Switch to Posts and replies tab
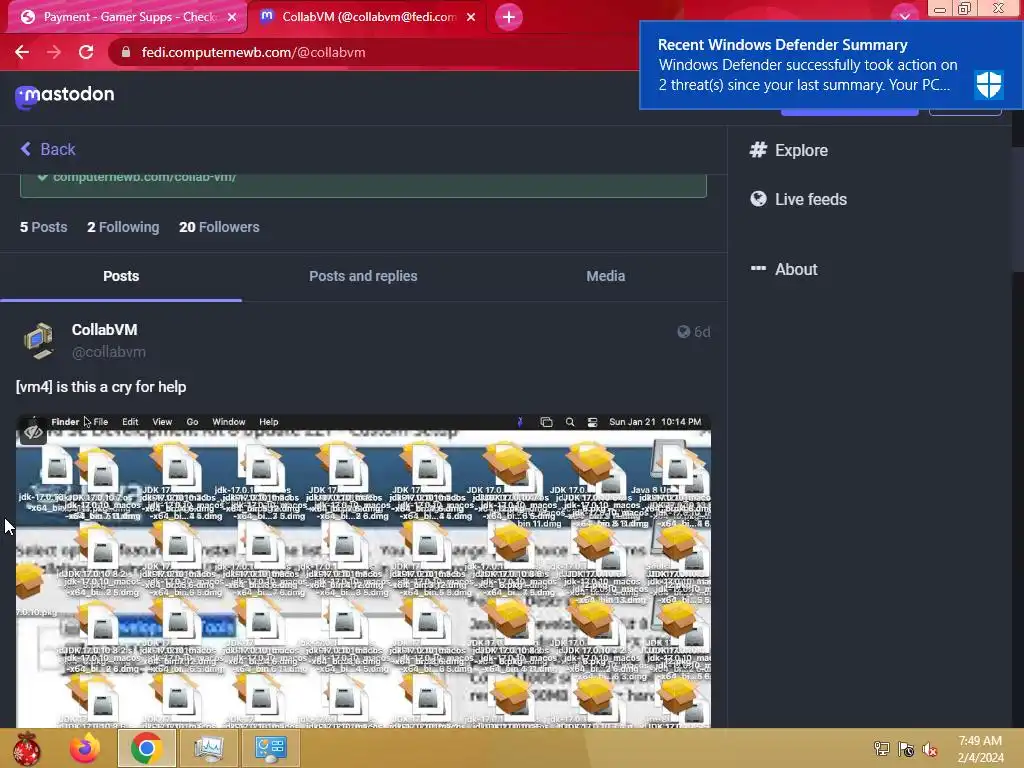 point(363,276)
